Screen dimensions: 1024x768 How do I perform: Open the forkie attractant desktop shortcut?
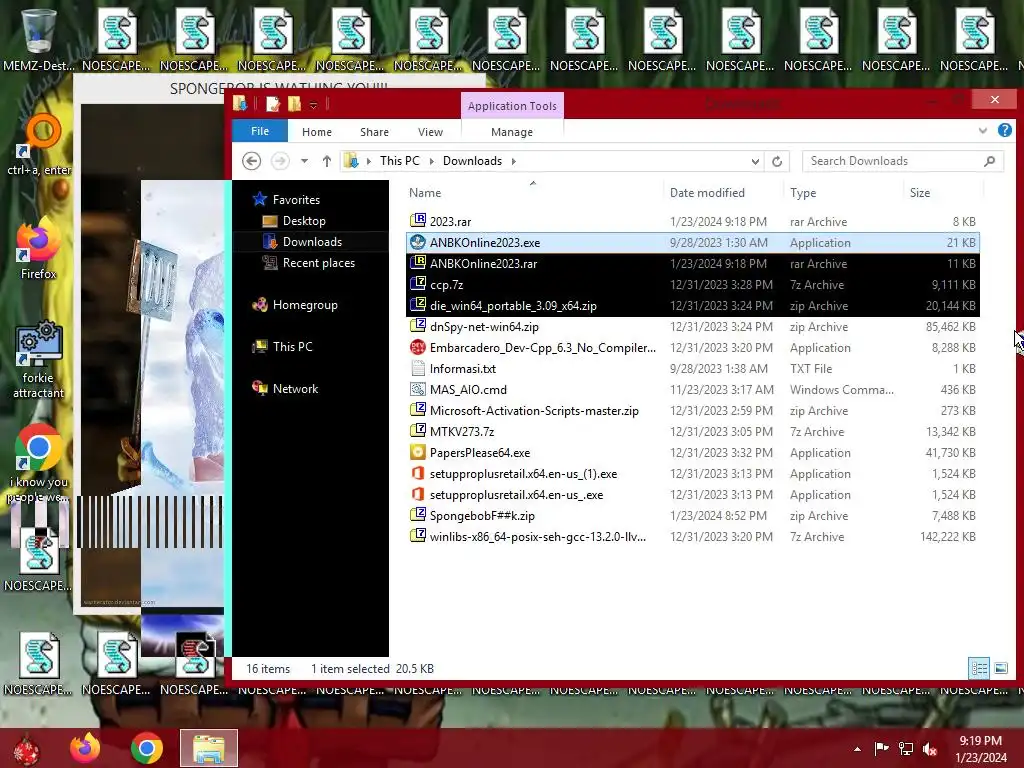(38, 359)
